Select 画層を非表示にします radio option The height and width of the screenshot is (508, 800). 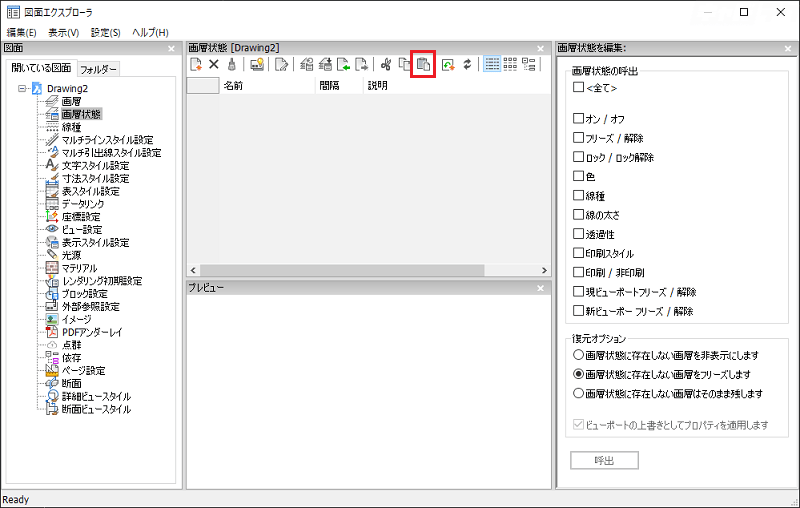tap(578, 354)
